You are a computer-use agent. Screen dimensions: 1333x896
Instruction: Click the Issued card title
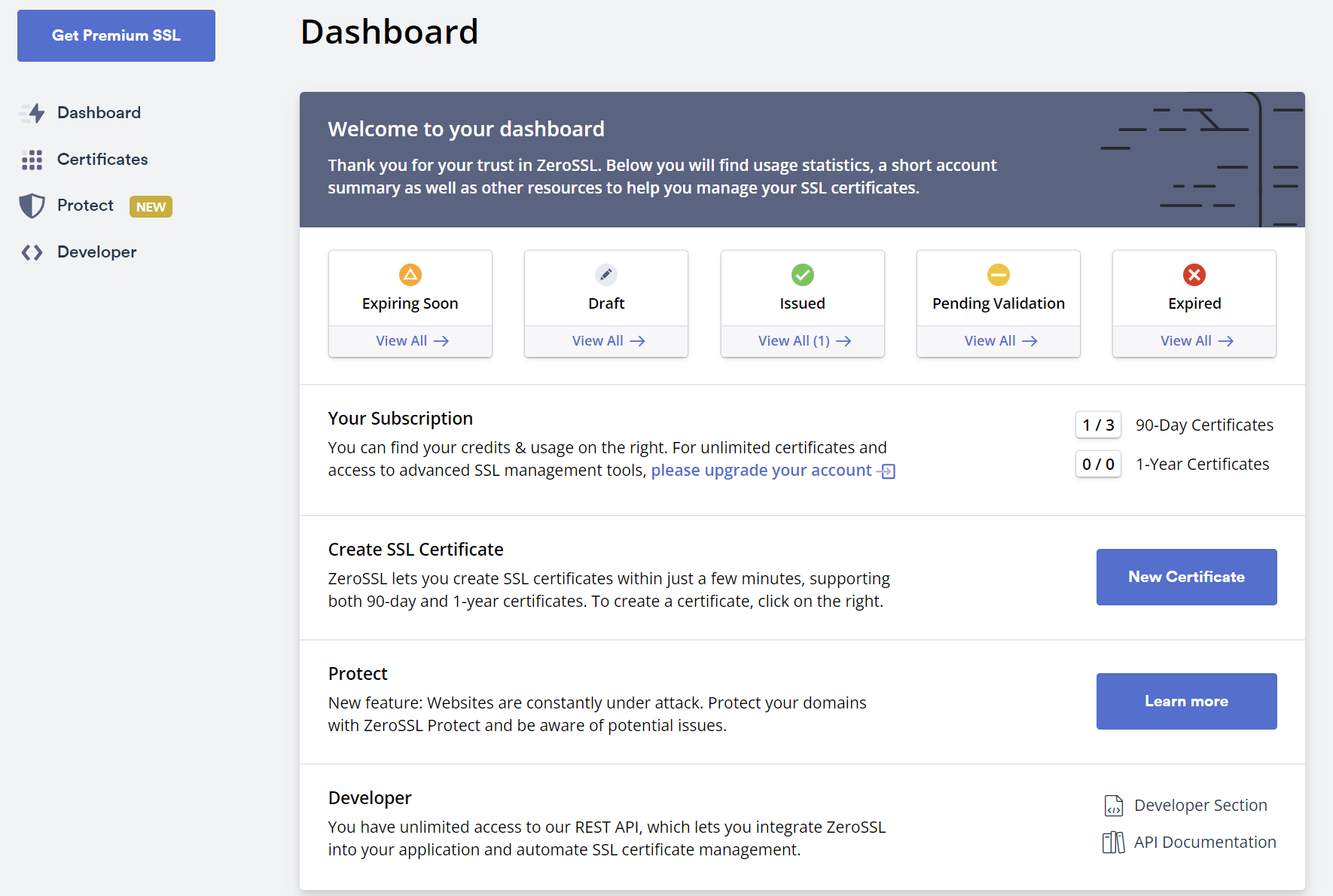point(803,303)
